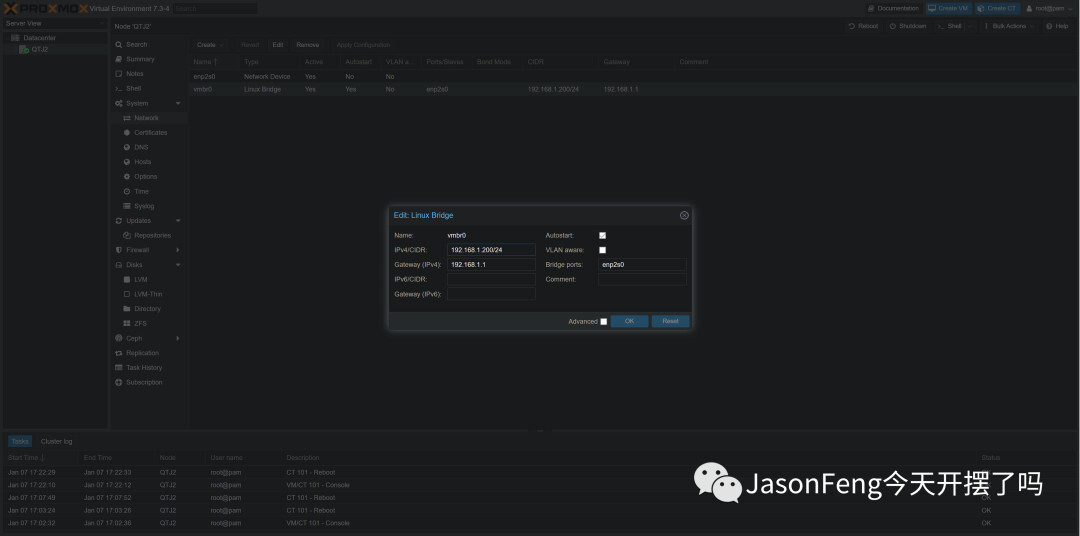
Task: Click the Create CT button
Action: (997, 8)
